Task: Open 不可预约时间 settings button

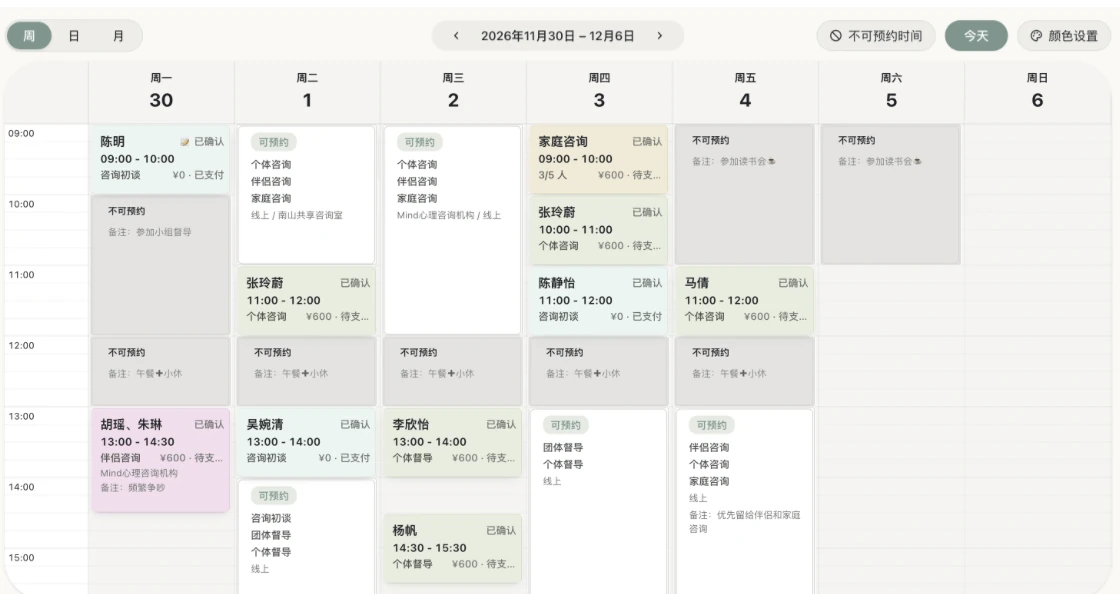Action: [x=876, y=36]
